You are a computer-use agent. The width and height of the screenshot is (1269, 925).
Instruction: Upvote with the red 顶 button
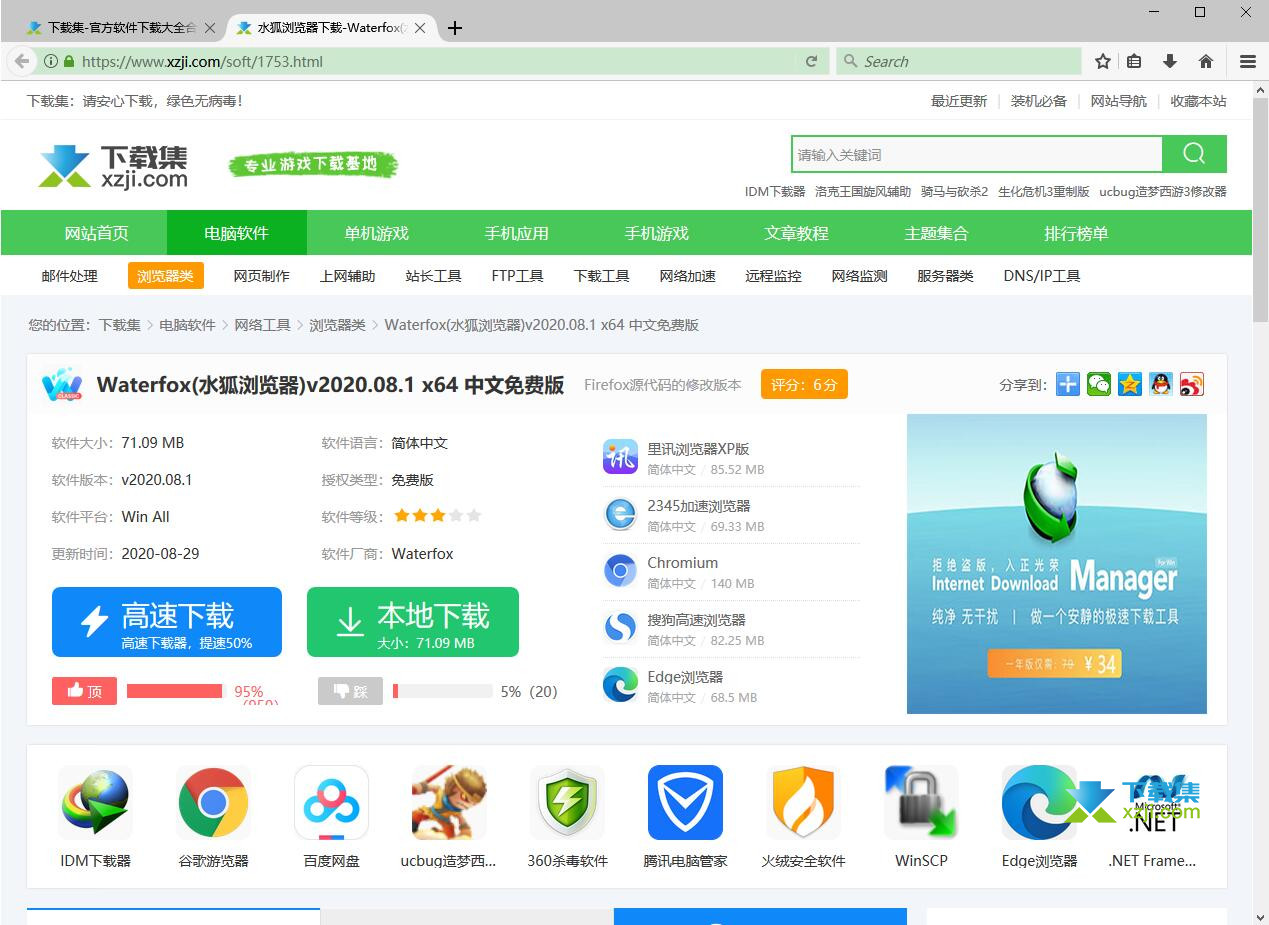pos(84,691)
